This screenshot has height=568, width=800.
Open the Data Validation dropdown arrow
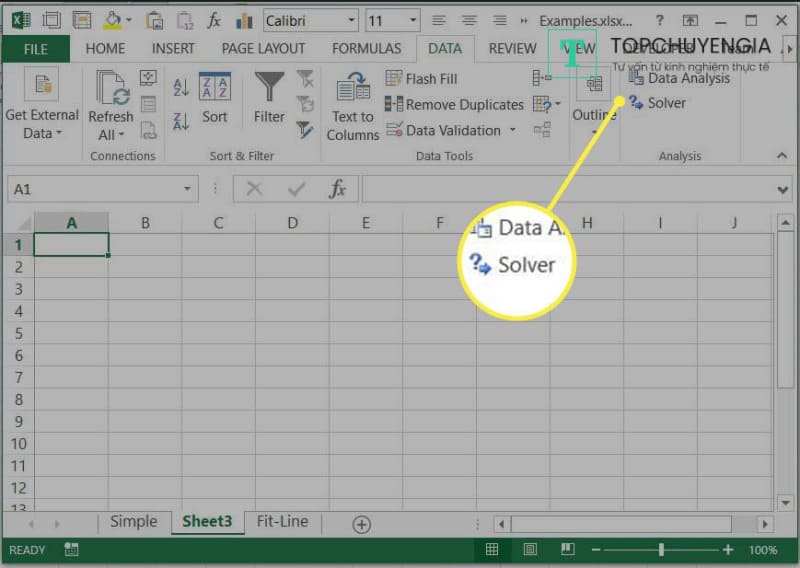(513, 130)
